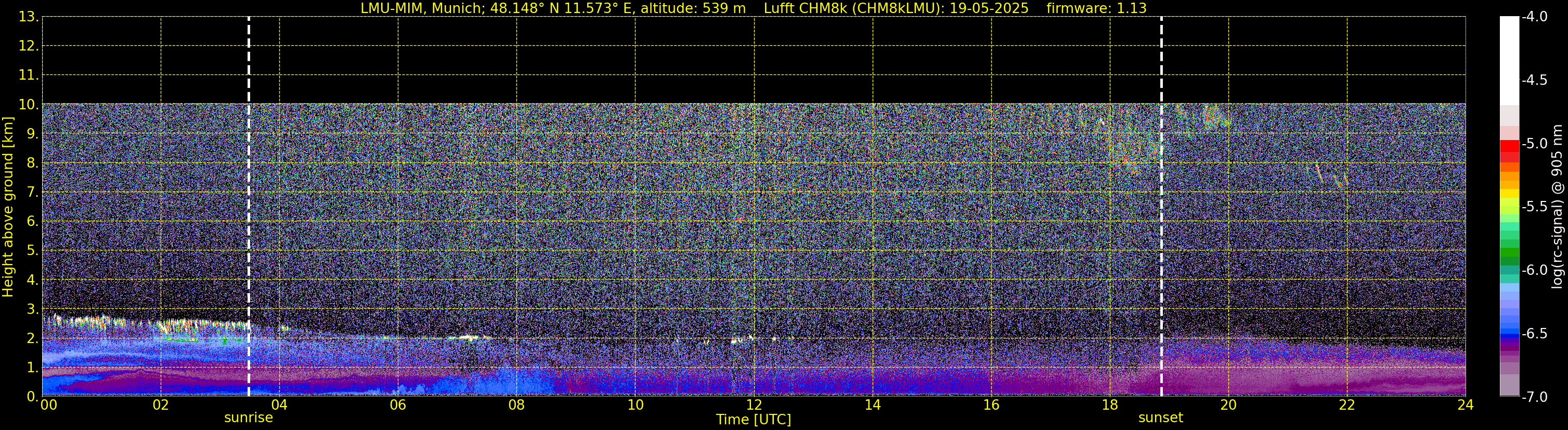Click the '10.' tick on the height axis
Viewport: 1568px width, 430px height.
(29, 105)
